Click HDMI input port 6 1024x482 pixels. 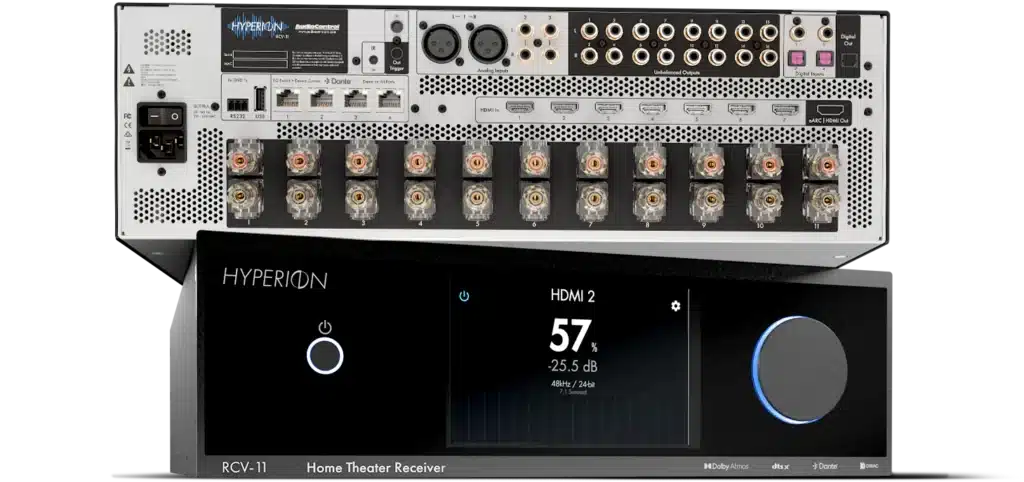pyautogui.click(x=740, y=108)
